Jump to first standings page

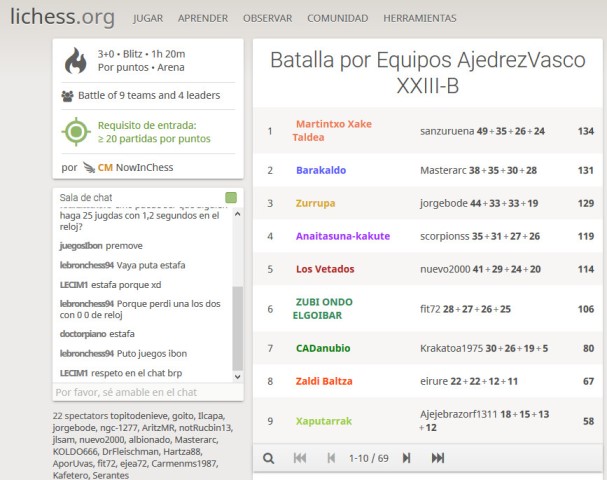[299, 458]
